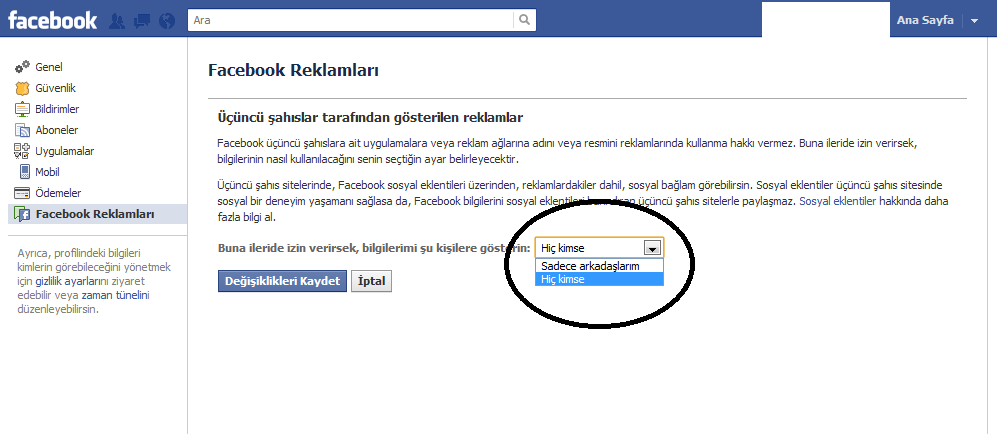Open messages icon in top bar

tap(142, 21)
